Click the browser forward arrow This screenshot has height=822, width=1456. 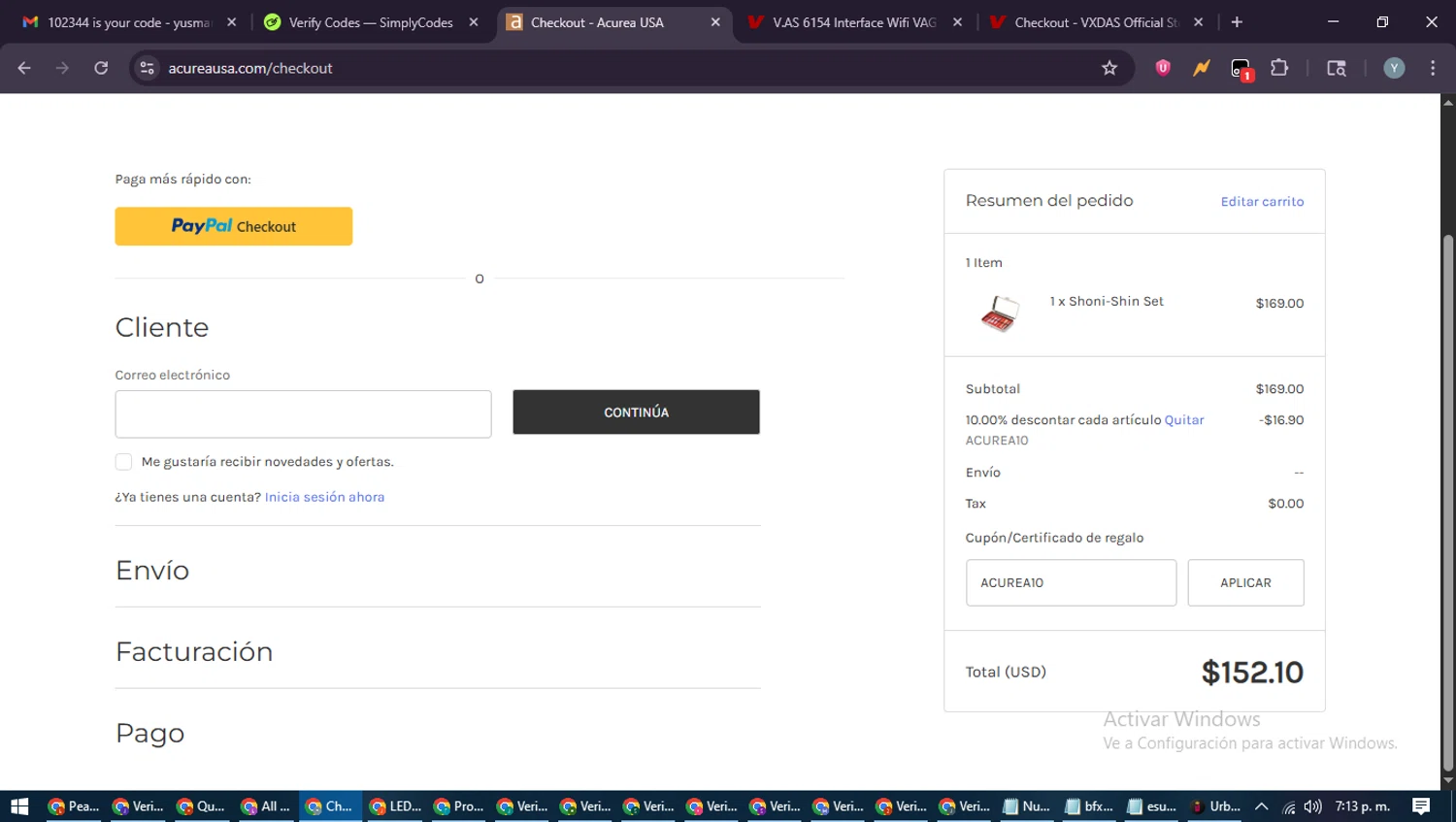[62, 68]
